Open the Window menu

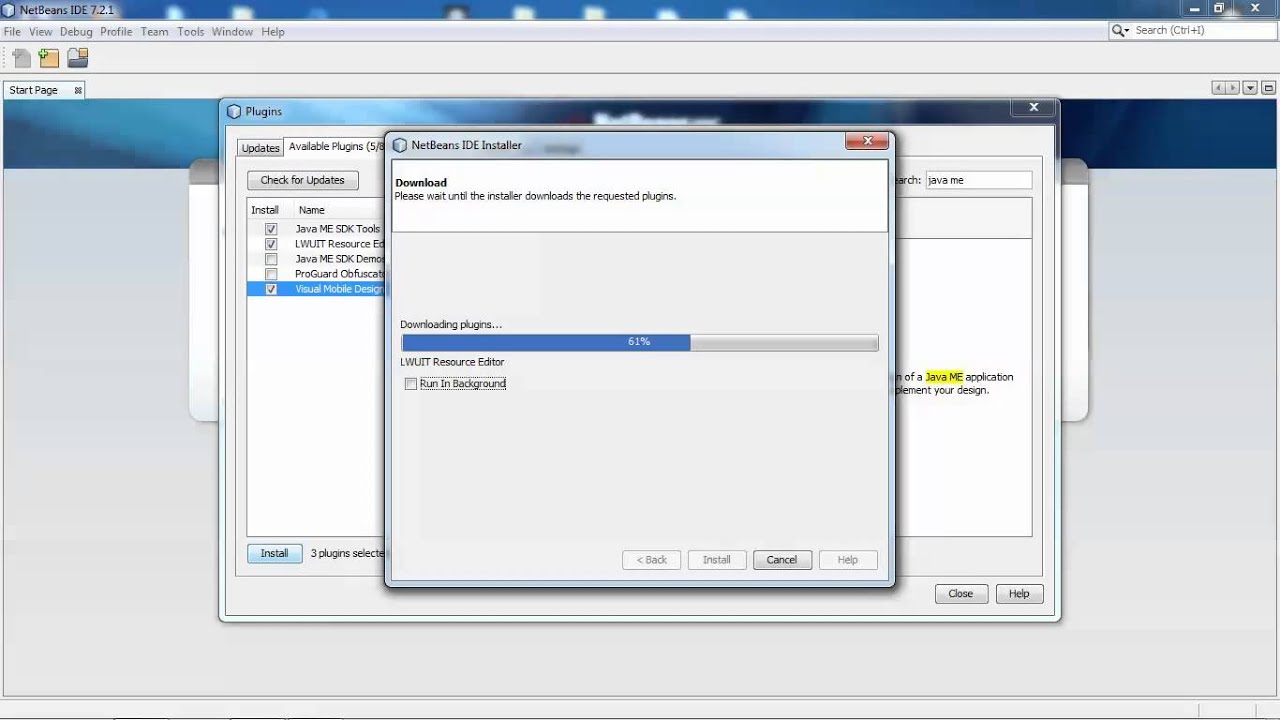232,32
